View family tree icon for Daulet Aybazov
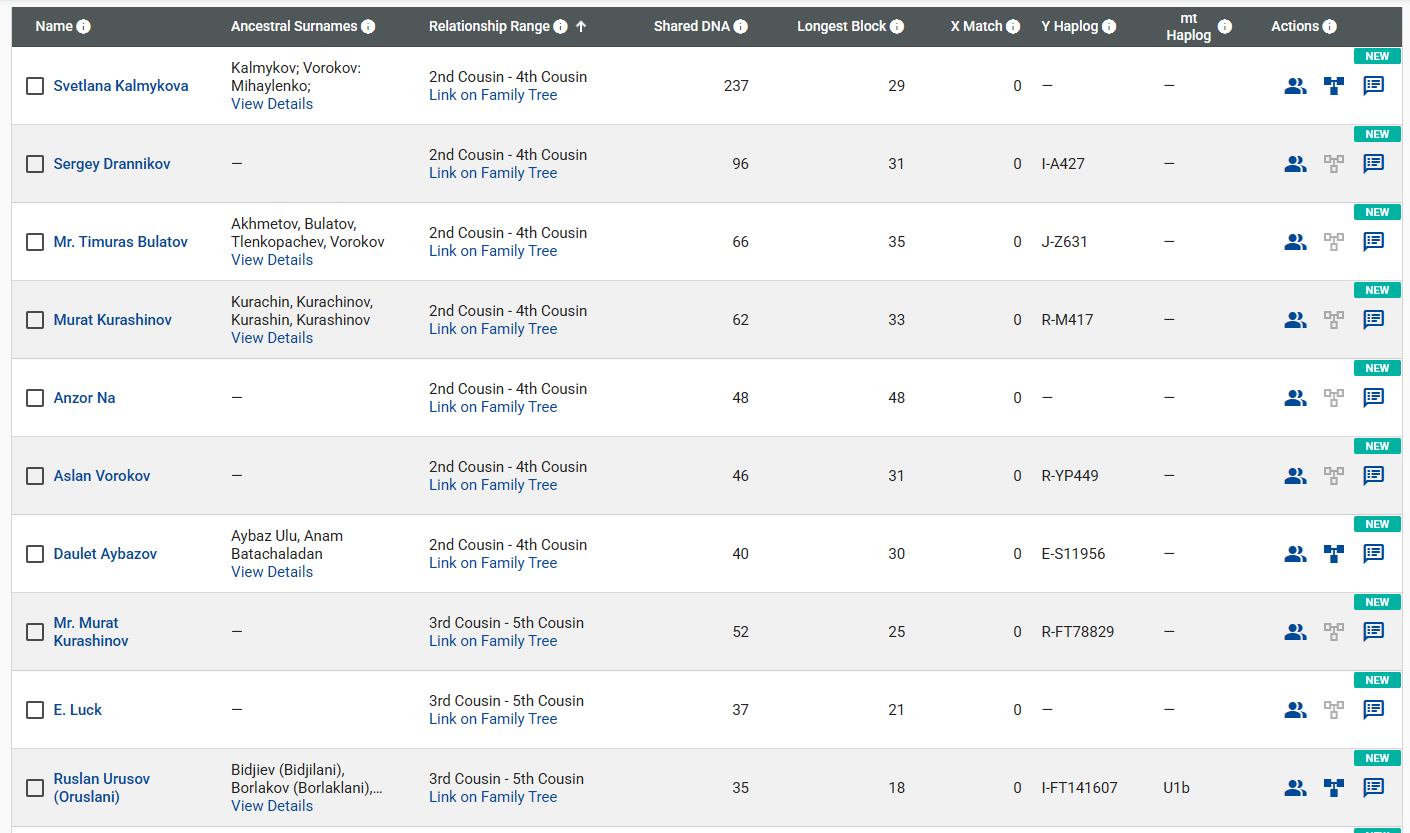Screen dimensions: 1410x833 pos(1333,554)
